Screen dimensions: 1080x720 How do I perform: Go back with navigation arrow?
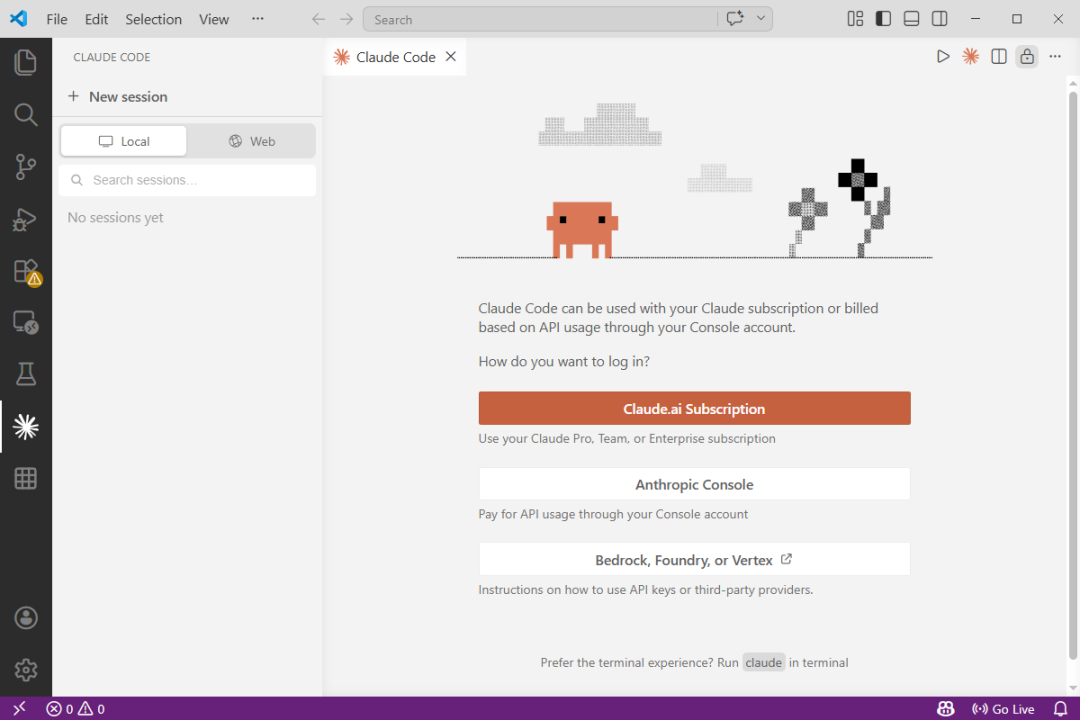click(x=318, y=19)
